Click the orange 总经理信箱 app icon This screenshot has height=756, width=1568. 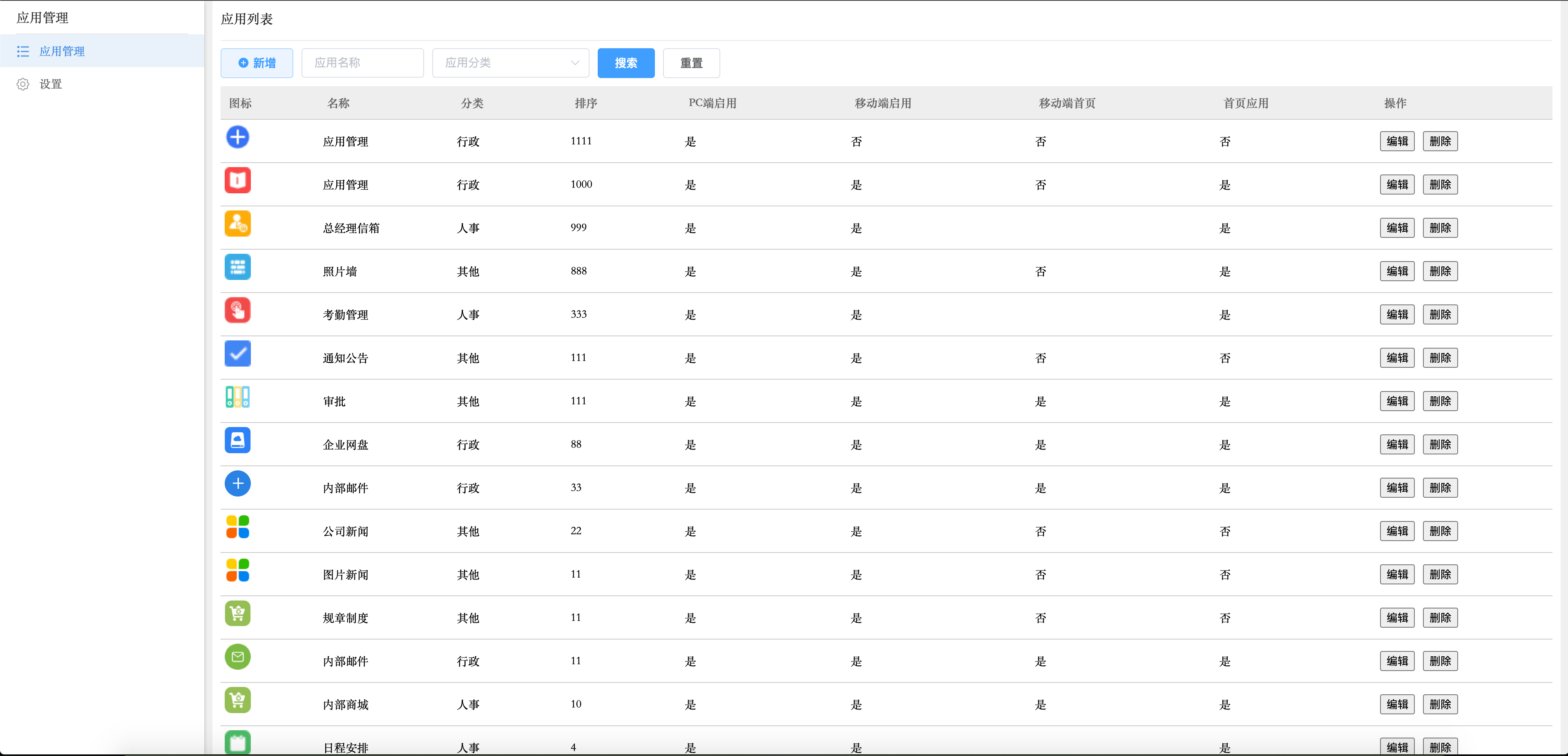(x=237, y=224)
